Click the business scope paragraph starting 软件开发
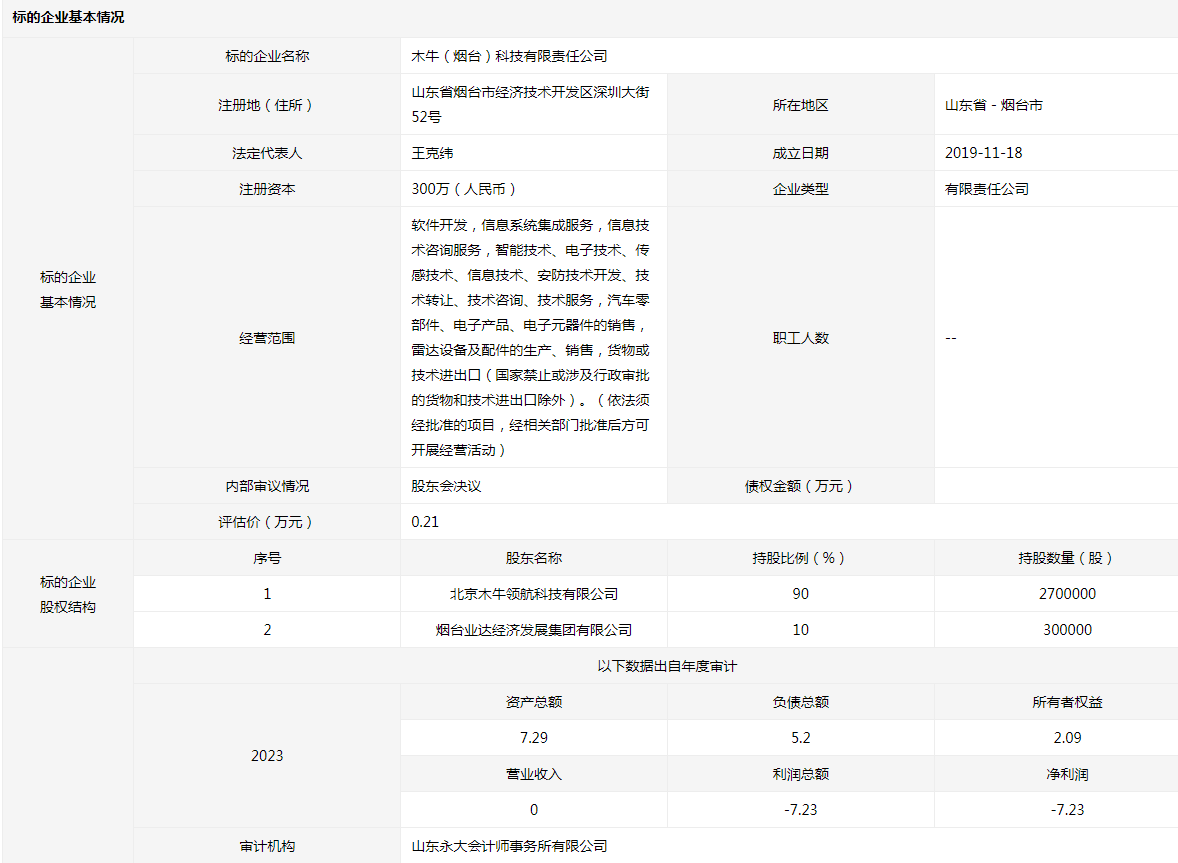1178x863 pixels. tap(530, 337)
